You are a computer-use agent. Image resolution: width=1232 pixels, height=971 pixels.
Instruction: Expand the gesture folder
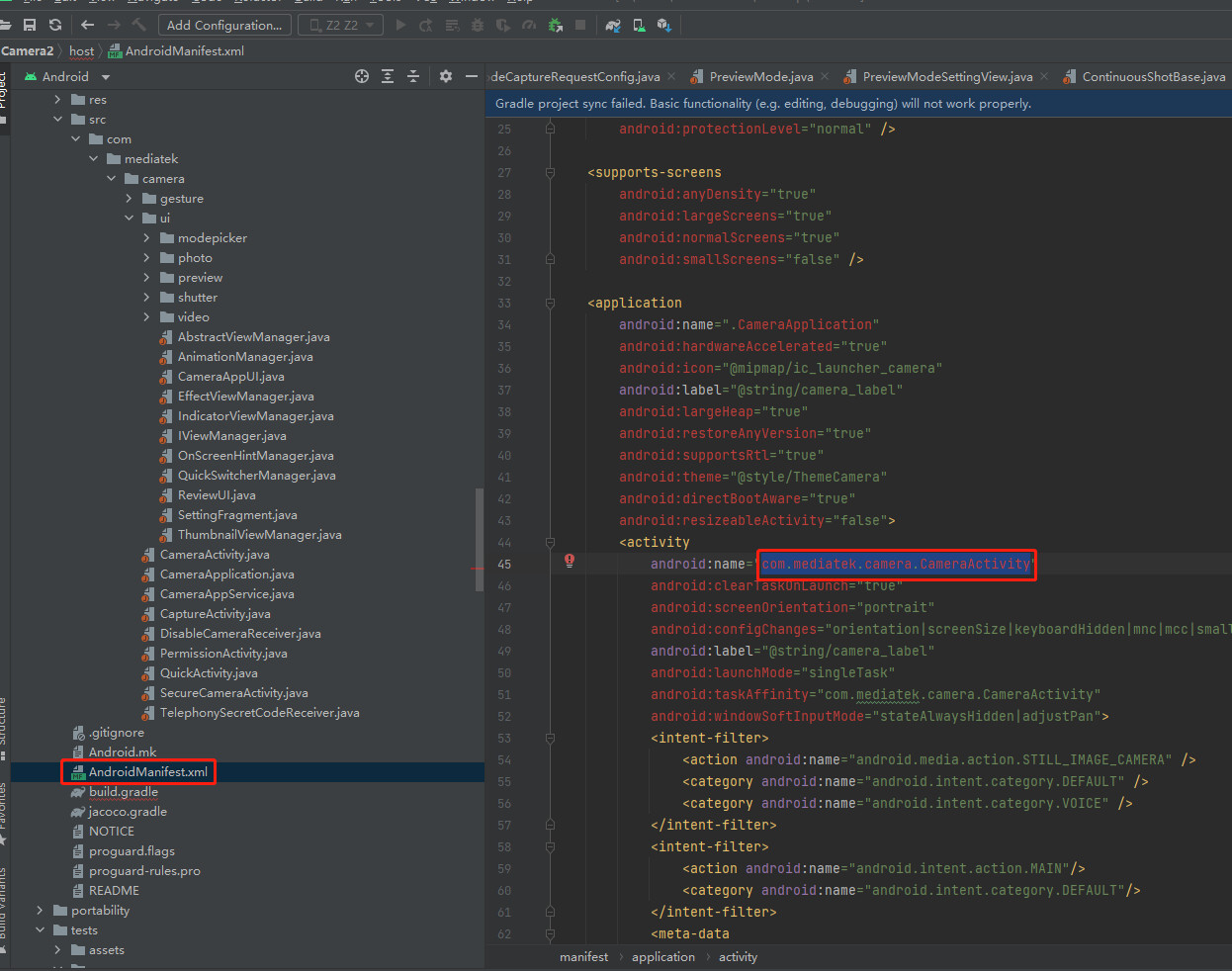[x=129, y=198]
